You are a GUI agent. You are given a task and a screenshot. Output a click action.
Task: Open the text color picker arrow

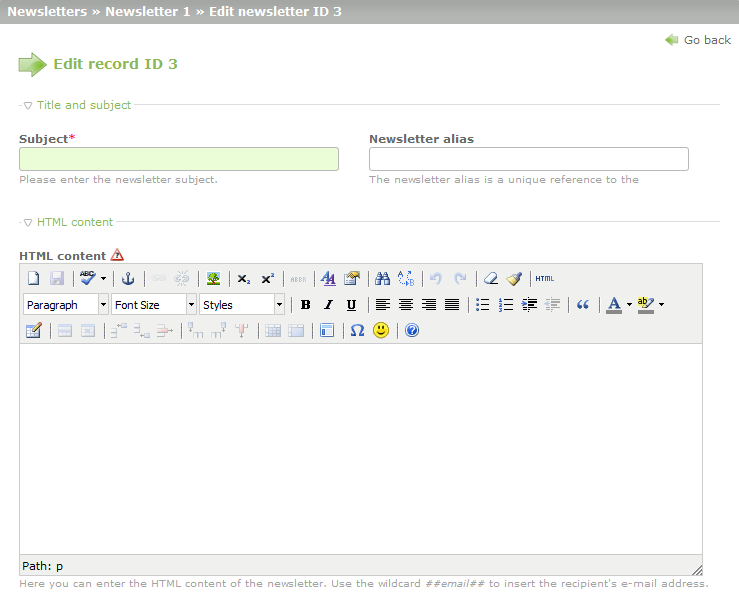coord(629,305)
